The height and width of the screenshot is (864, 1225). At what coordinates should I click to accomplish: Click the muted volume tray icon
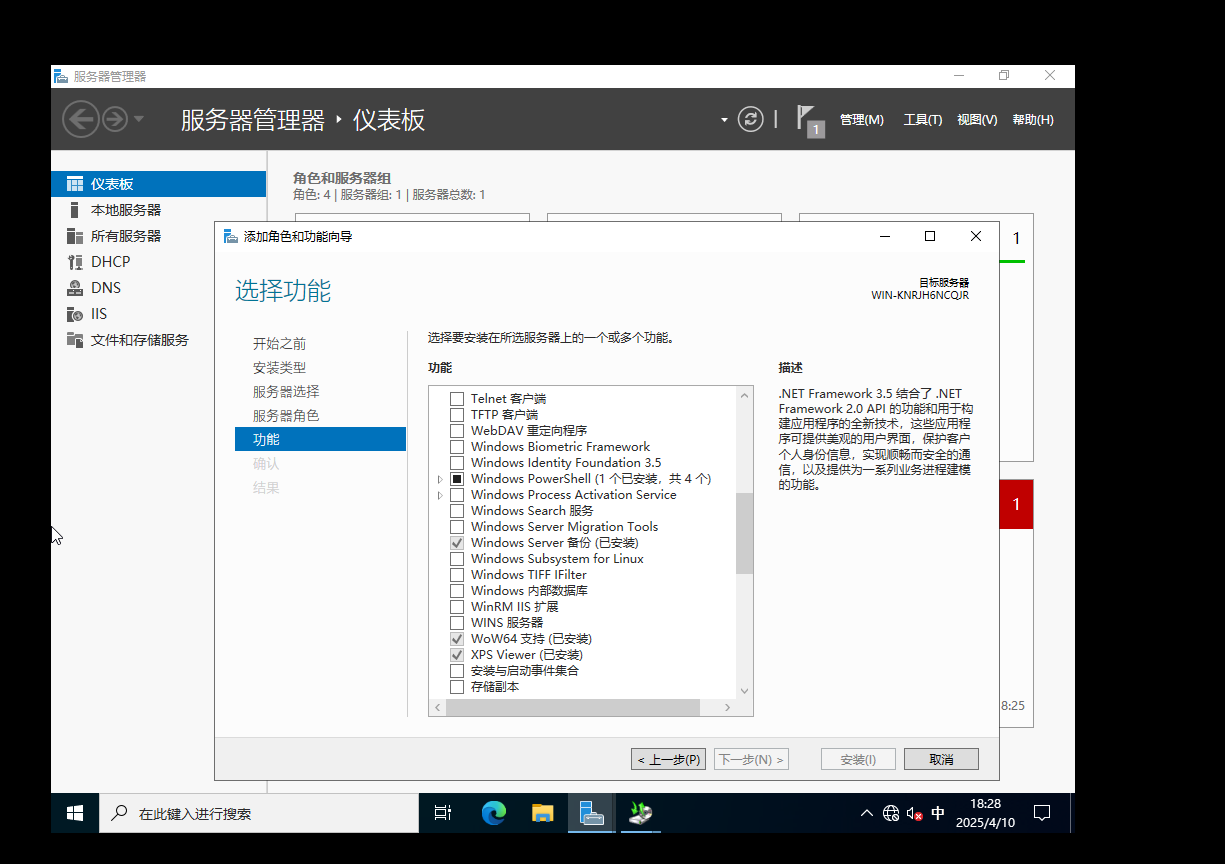pyautogui.click(x=914, y=814)
